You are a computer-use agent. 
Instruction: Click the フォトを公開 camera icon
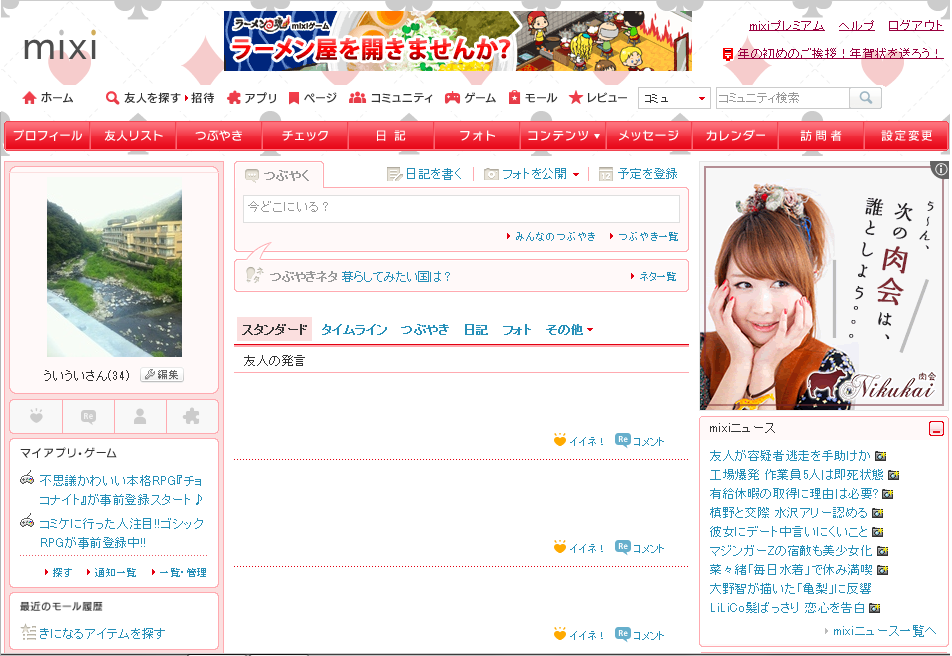491,174
